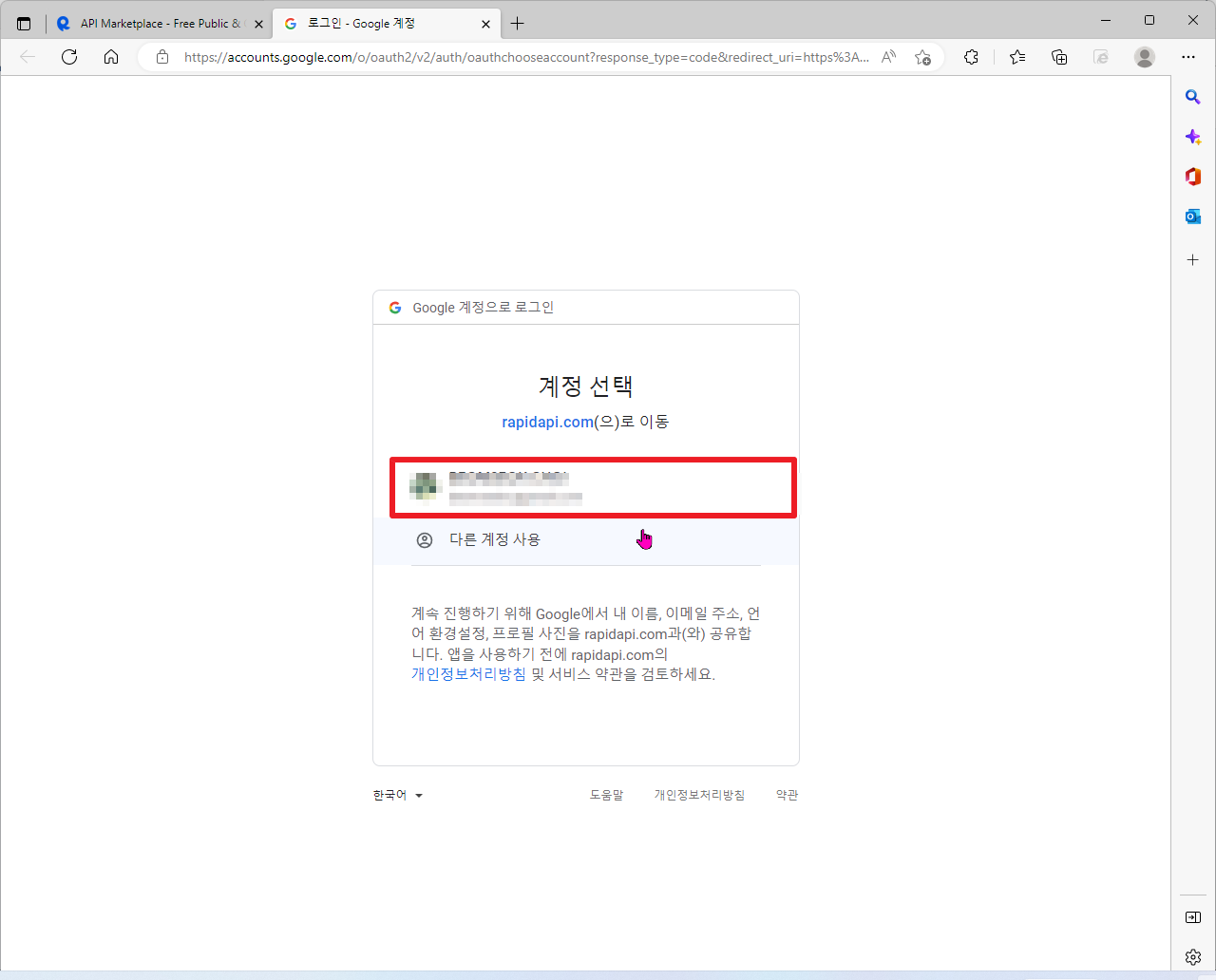Click the Read aloud icon in address bar
This screenshot has width=1216, height=980.
click(888, 57)
